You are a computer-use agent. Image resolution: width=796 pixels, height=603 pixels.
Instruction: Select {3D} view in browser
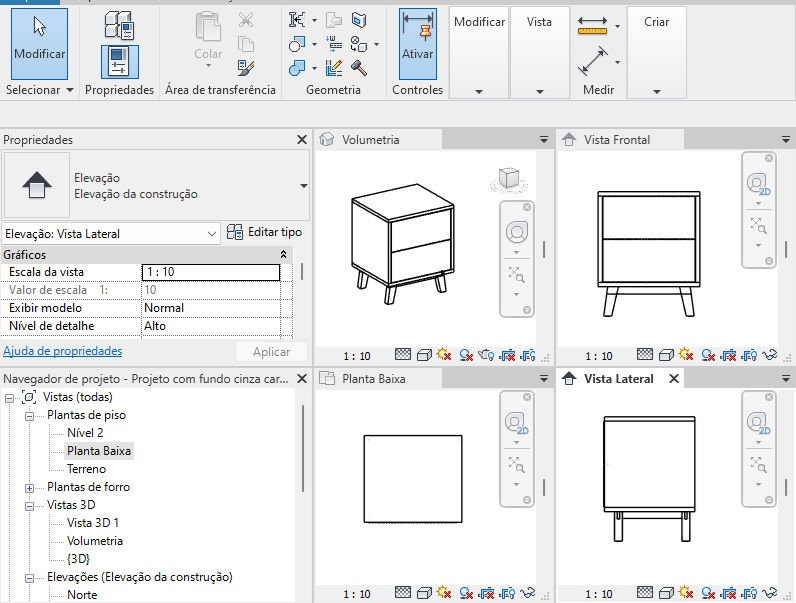click(78, 559)
